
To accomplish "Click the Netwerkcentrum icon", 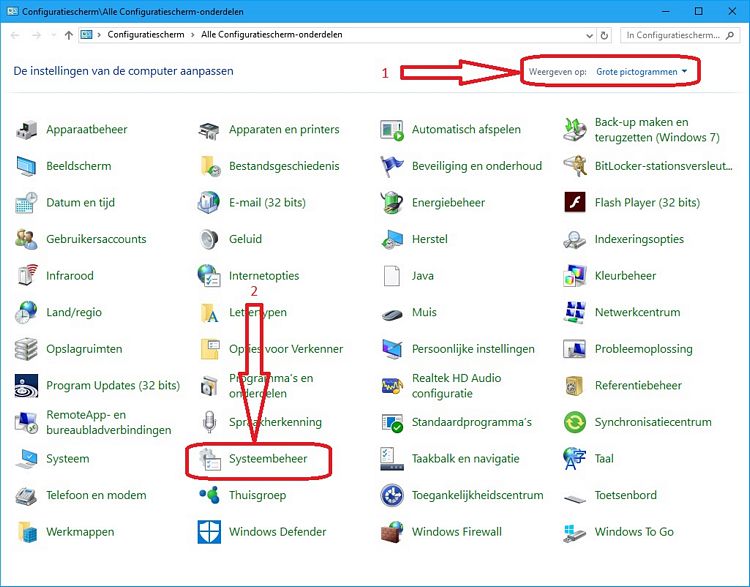I will point(574,312).
